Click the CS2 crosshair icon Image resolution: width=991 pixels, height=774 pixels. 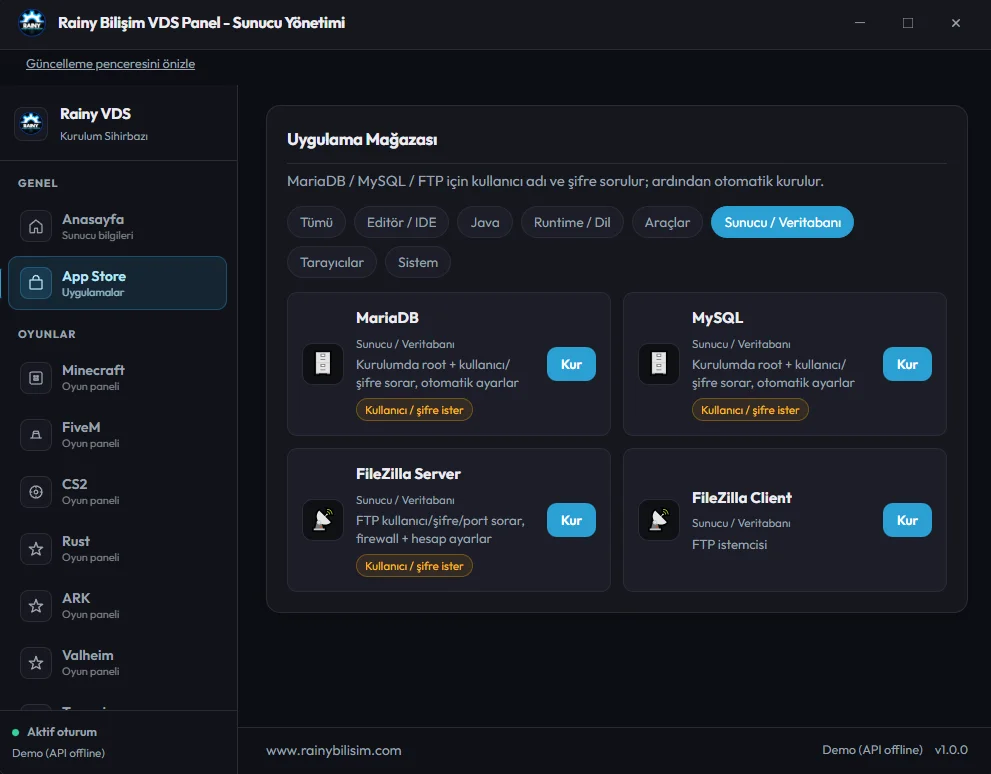(x=36, y=492)
